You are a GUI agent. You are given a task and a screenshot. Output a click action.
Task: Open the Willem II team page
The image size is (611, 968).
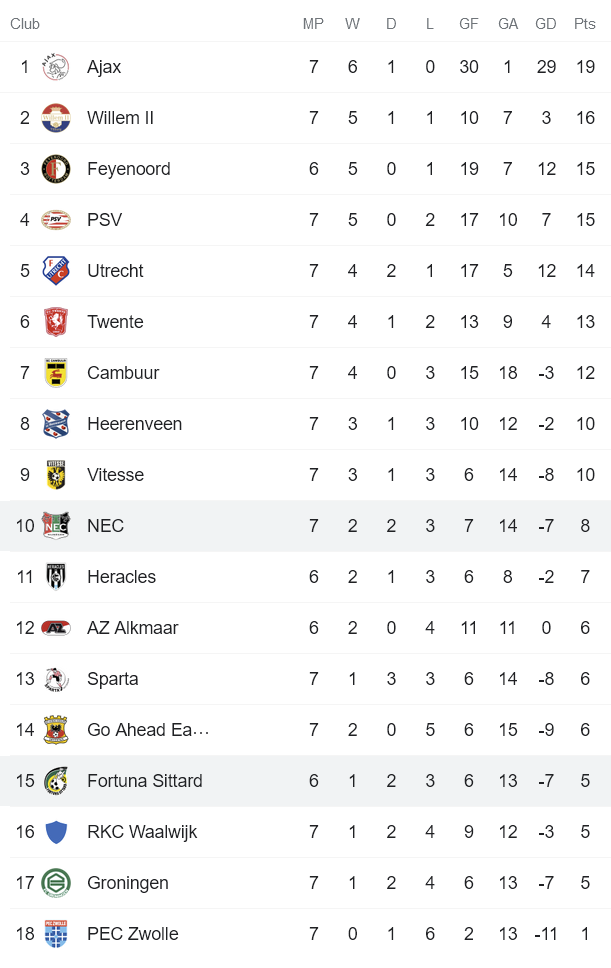click(x=120, y=118)
